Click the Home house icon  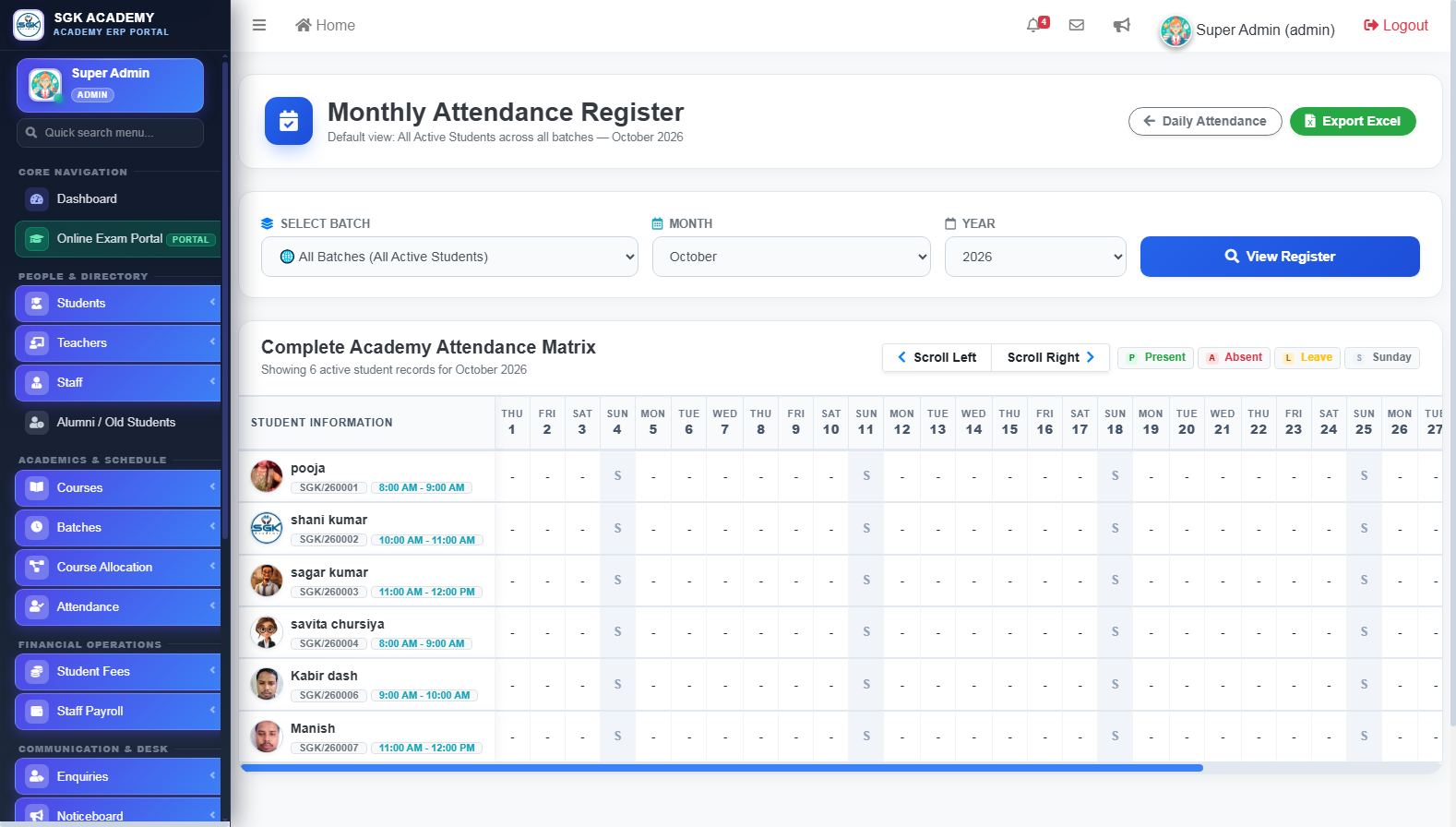tap(303, 25)
